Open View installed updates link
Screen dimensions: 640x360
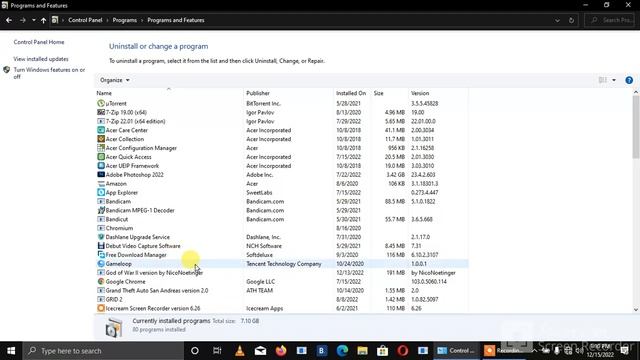point(41,59)
